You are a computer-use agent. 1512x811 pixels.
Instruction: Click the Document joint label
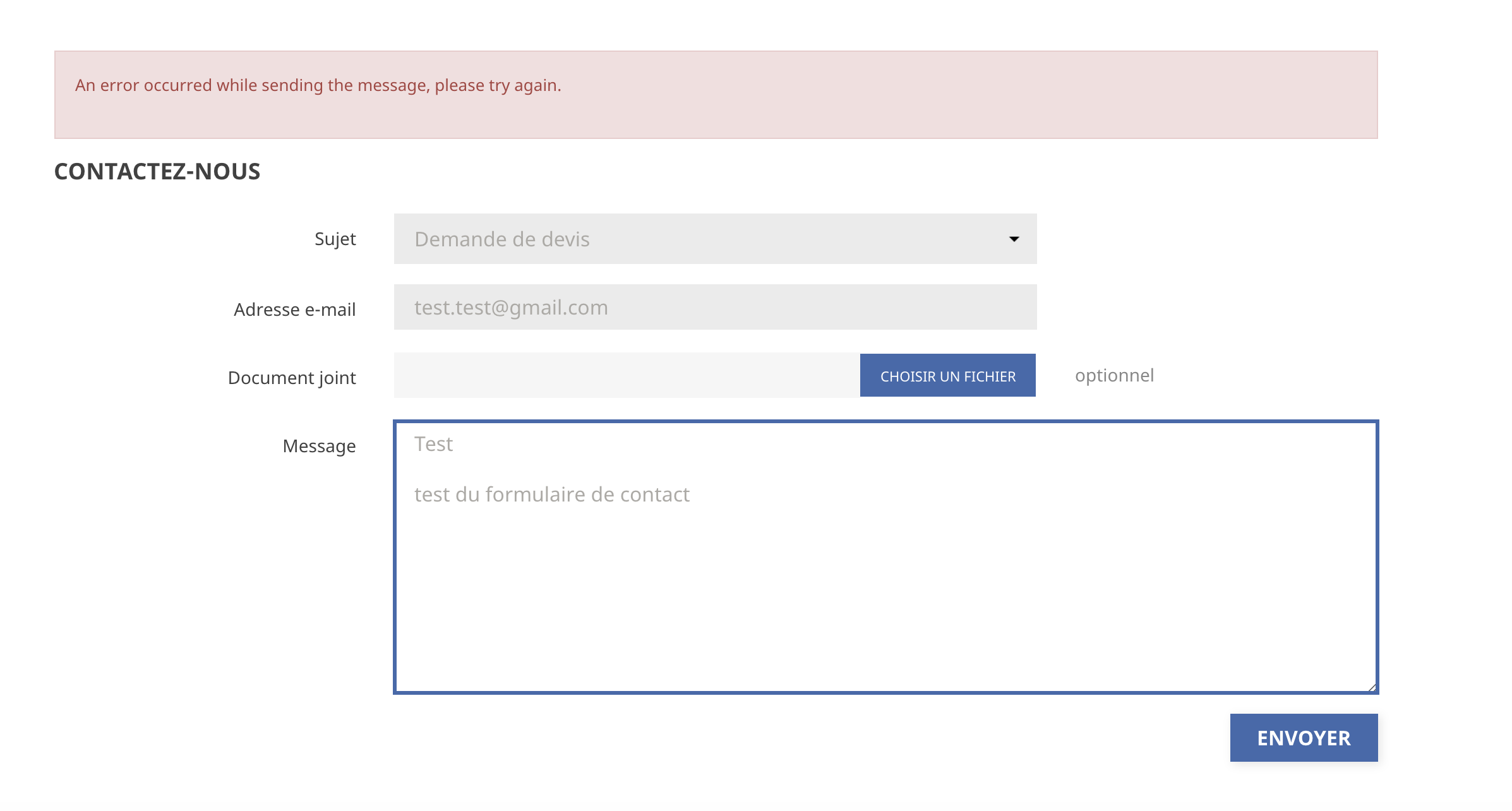tap(292, 378)
